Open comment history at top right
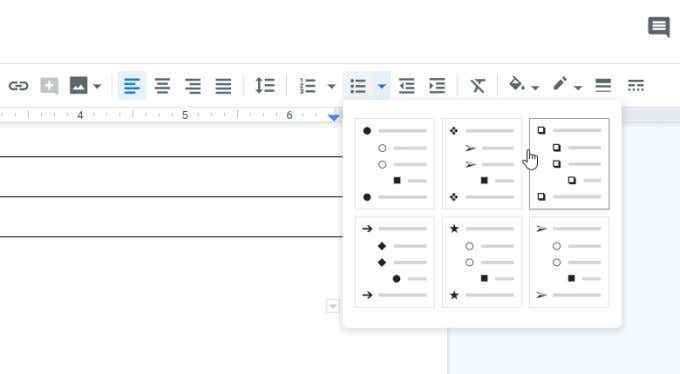The height and width of the screenshot is (374, 680). coord(659,27)
